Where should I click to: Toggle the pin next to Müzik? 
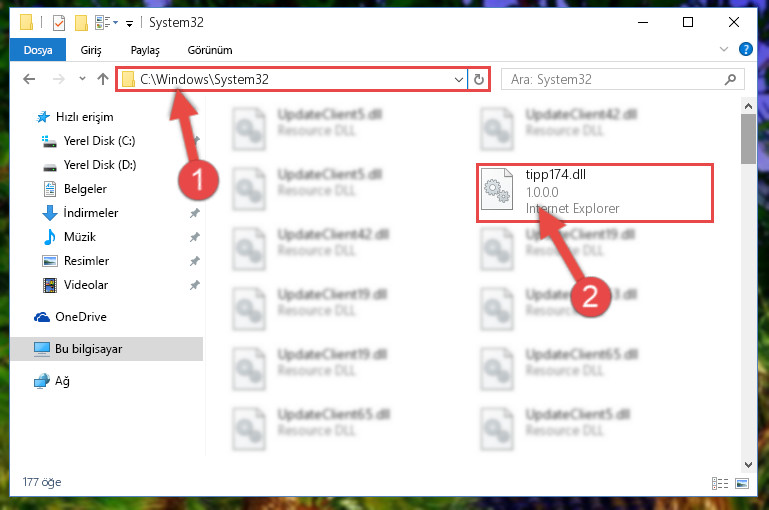[x=195, y=237]
